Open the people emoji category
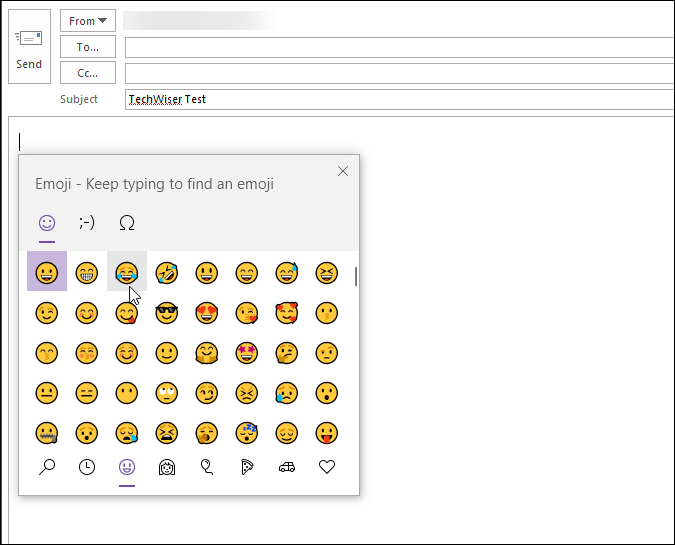The height and width of the screenshot is (545, 675). pyautogui.click(x=167, y=466)
